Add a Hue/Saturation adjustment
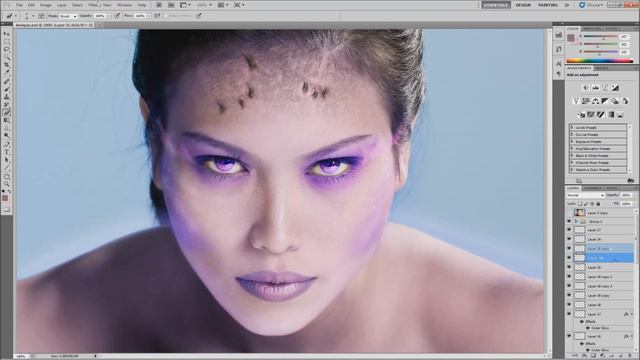The width and height of the screenshot is (640, 360). coord(586,101)
